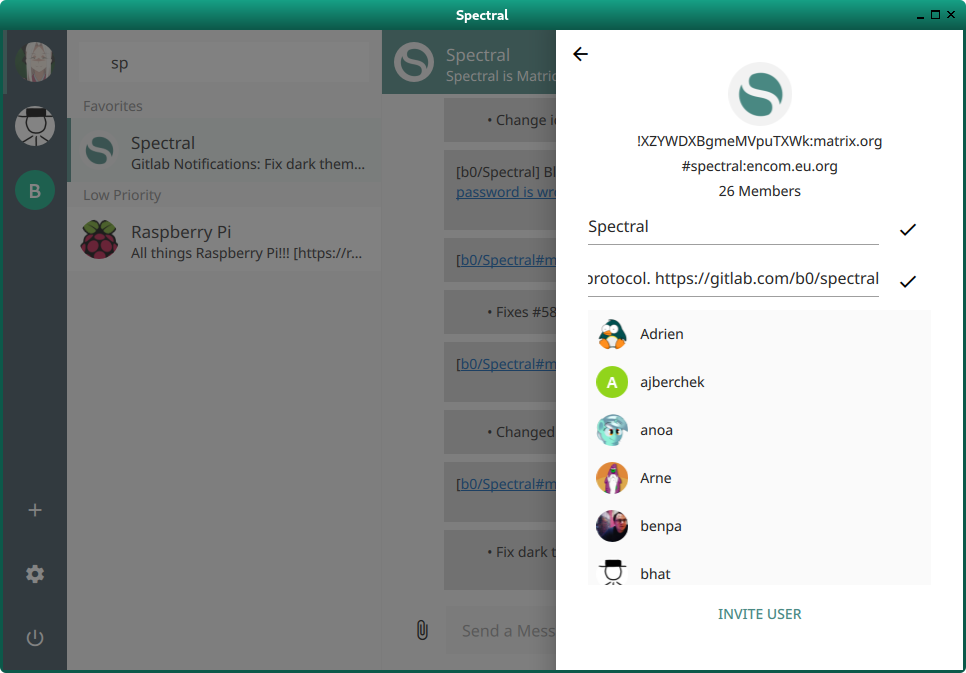This screenshot has width=966, height=673.
Task: Edit the room name field containing Spectral
Action: pos(732,227)
